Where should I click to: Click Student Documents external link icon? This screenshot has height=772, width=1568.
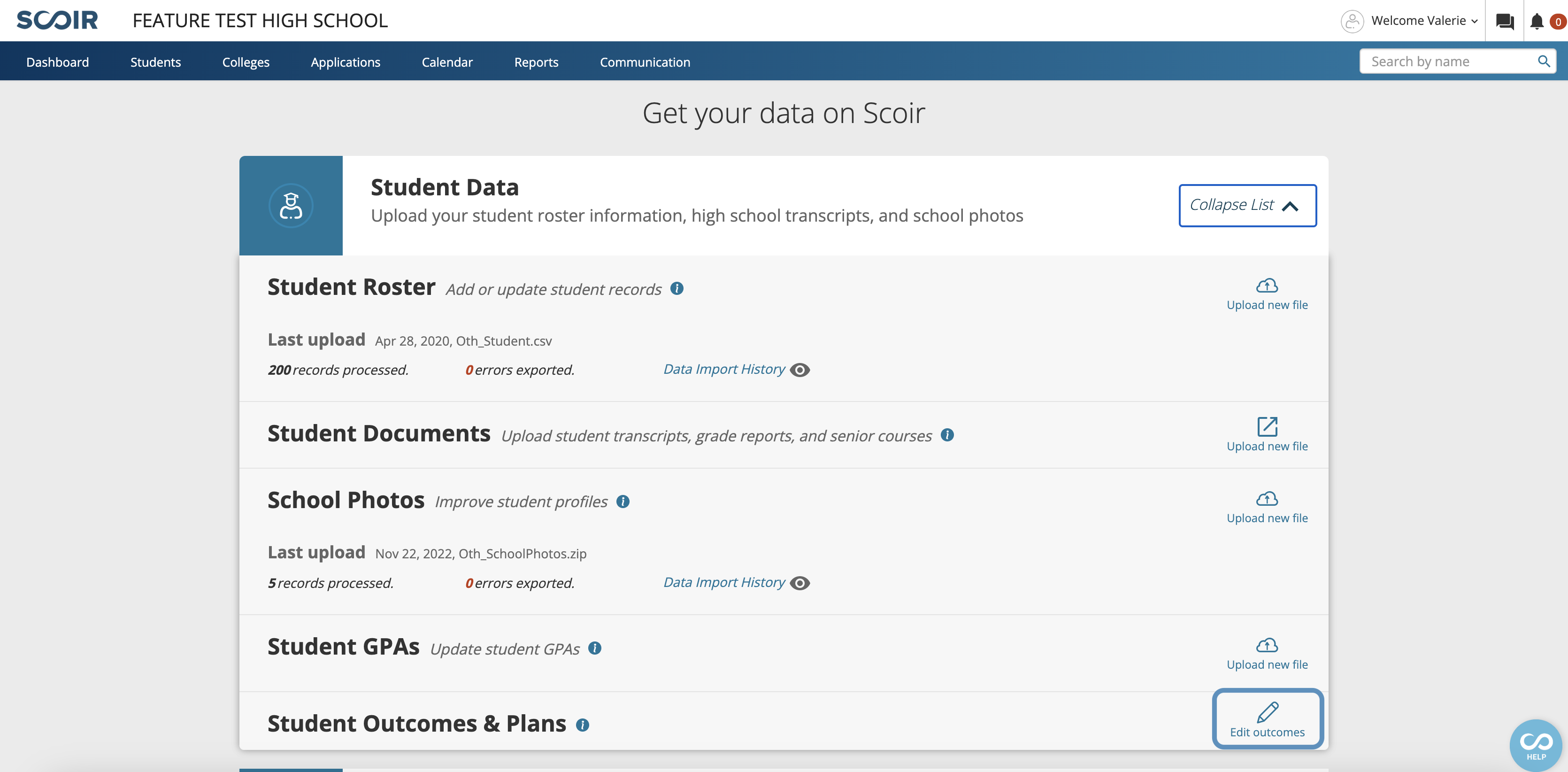coord(1267,426)
